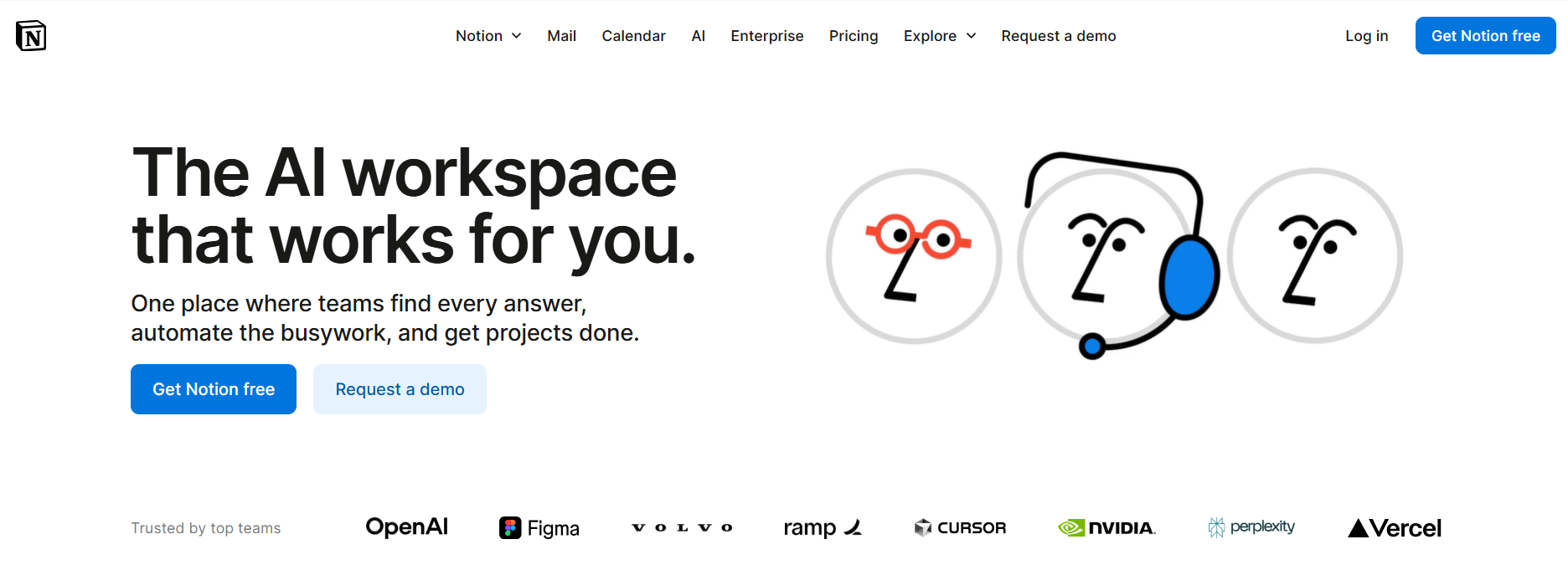Expand the Explore dropdown menu
Screen dimensions: 1568x565
(x=940, y=36)
